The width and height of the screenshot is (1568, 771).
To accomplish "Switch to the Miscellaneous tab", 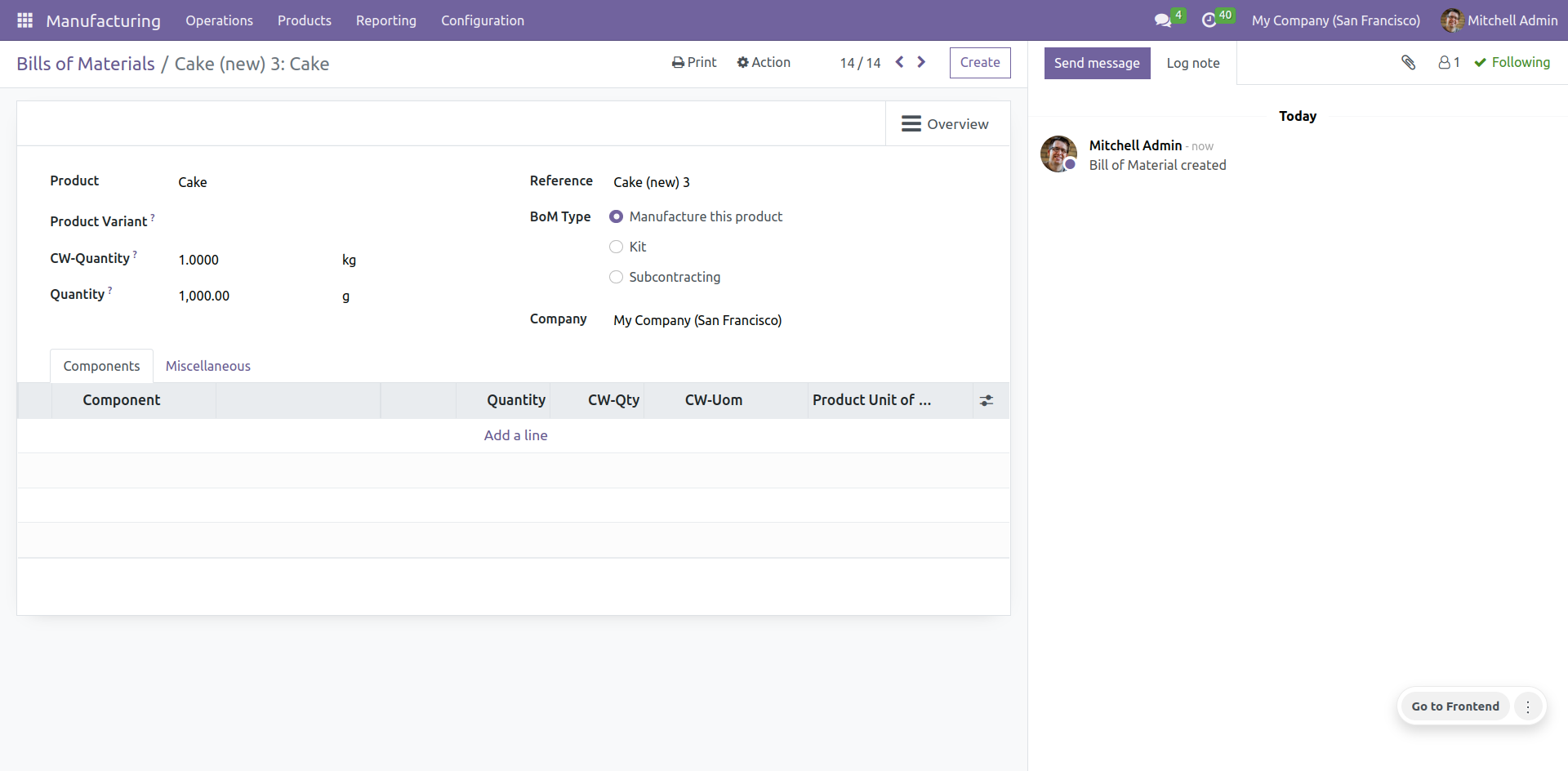I will click(208, 366).
